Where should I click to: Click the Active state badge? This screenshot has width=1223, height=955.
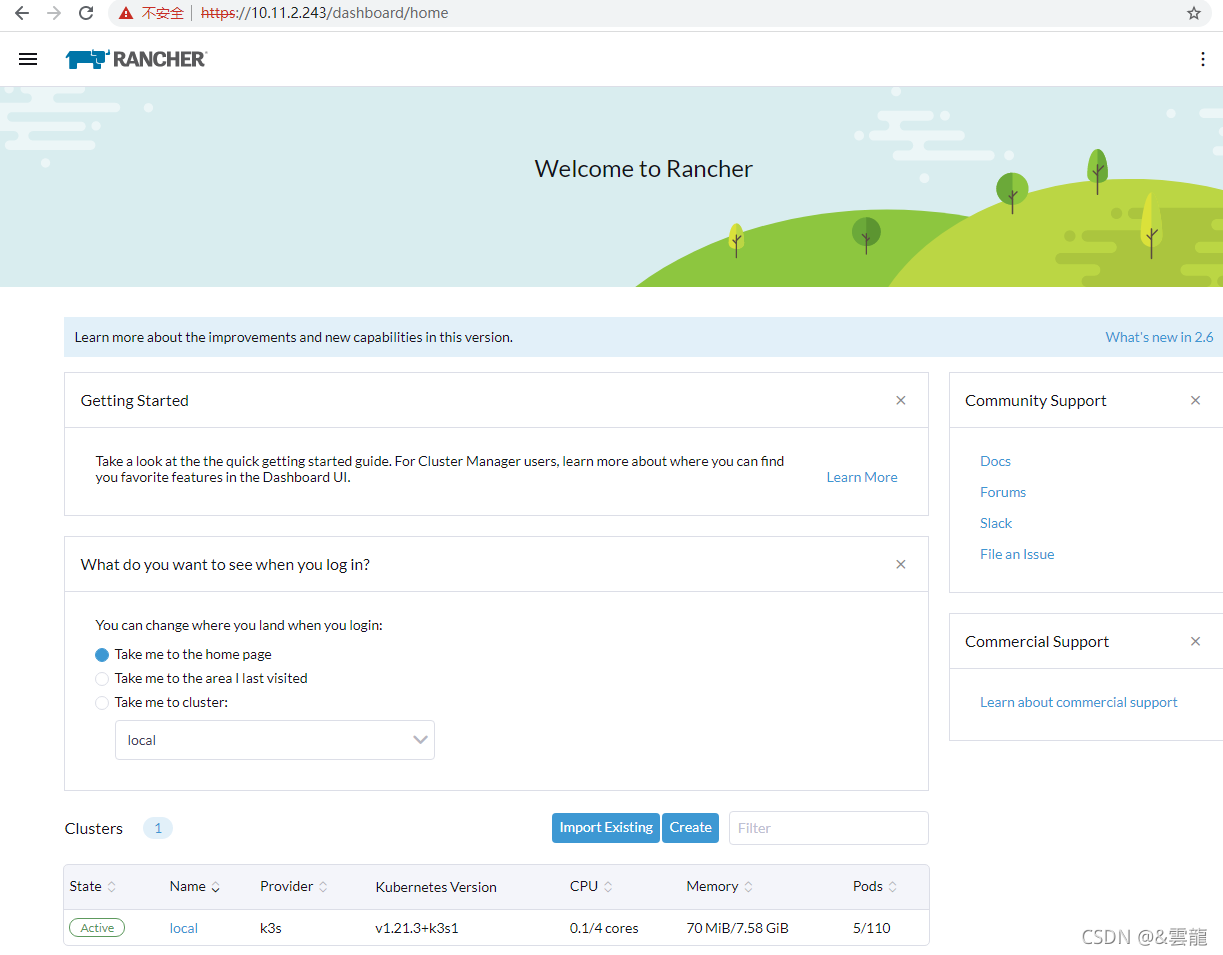pos(97,928)
